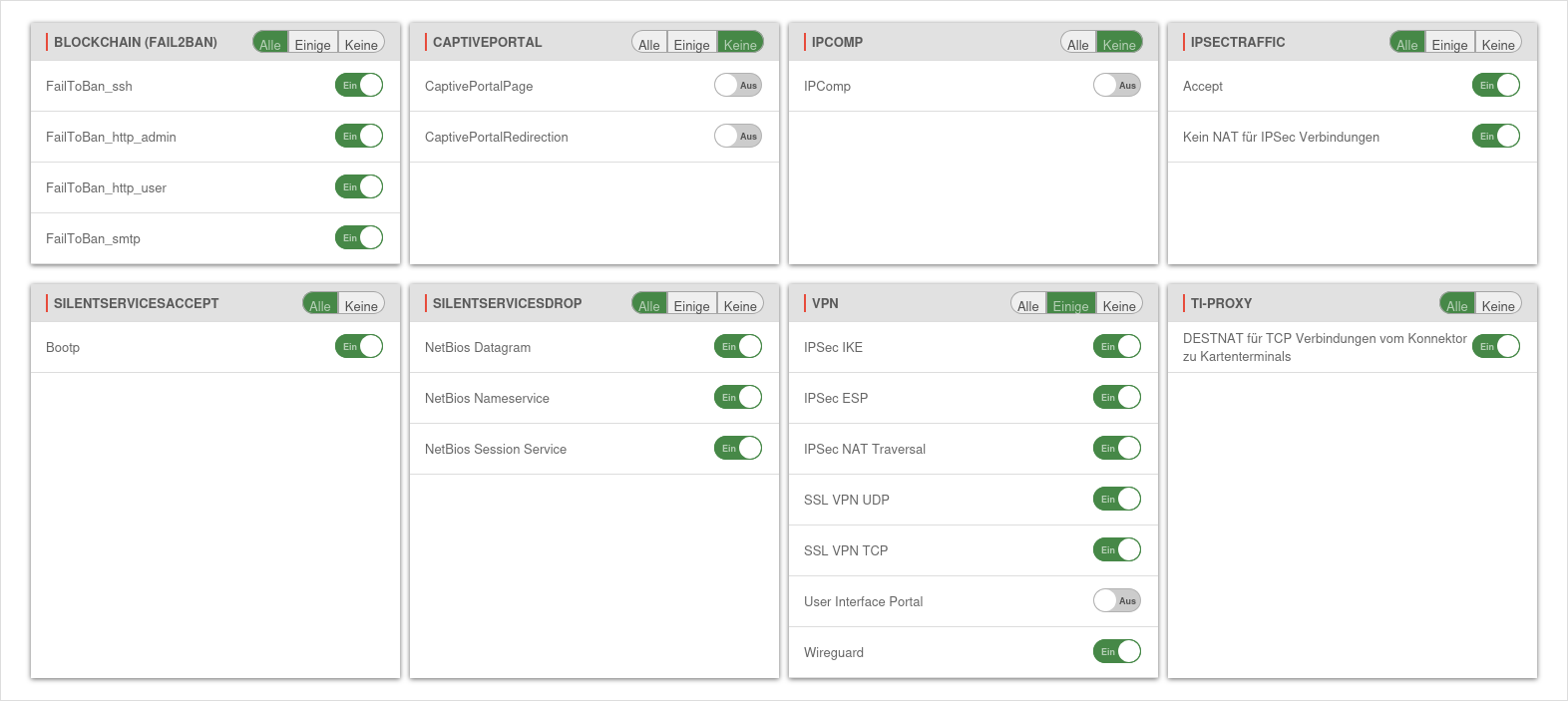Turn off FailToBan_http_admin switch
Viewport: 1568px width, 701px height.
tap(359, 137)
